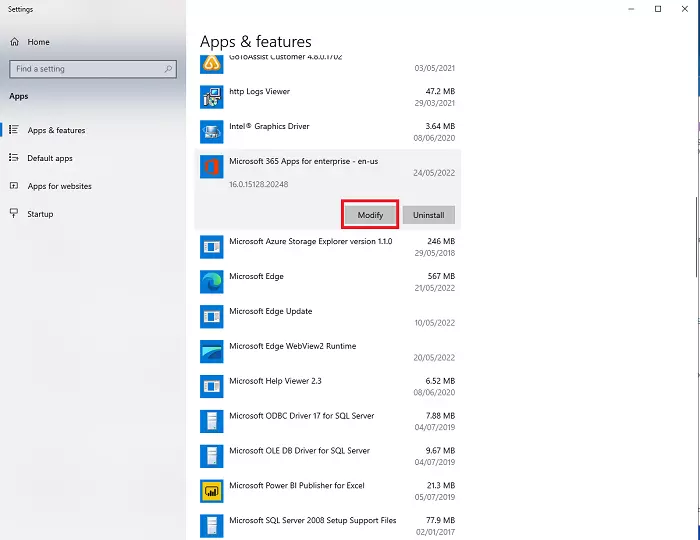Image resolution: width=700 pixels, height=540 pixels.
Task: Click the Apps for websites sidebar icon
Action: 14,186
